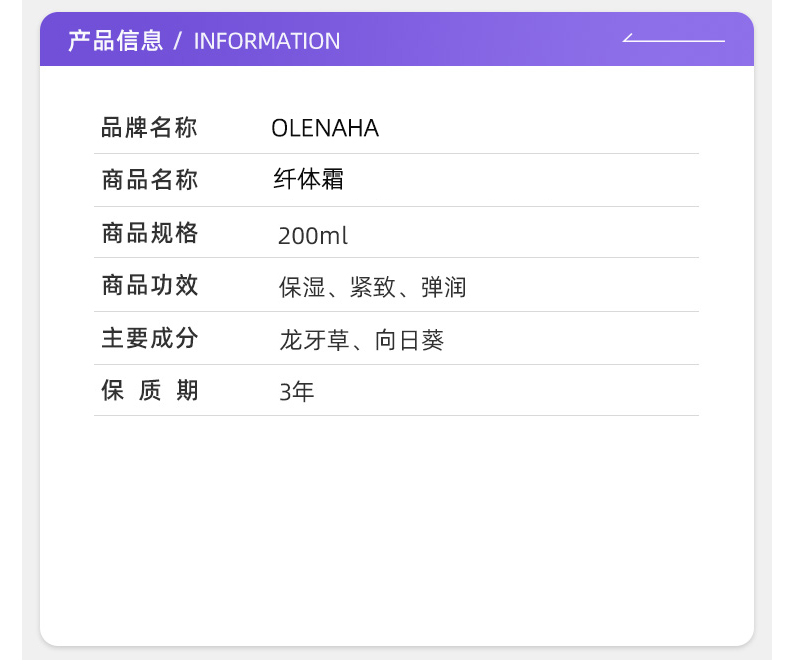This screenshot has width=790, height=669.
Task: Click the purple header banner
Action: click(x=397, y=39)
